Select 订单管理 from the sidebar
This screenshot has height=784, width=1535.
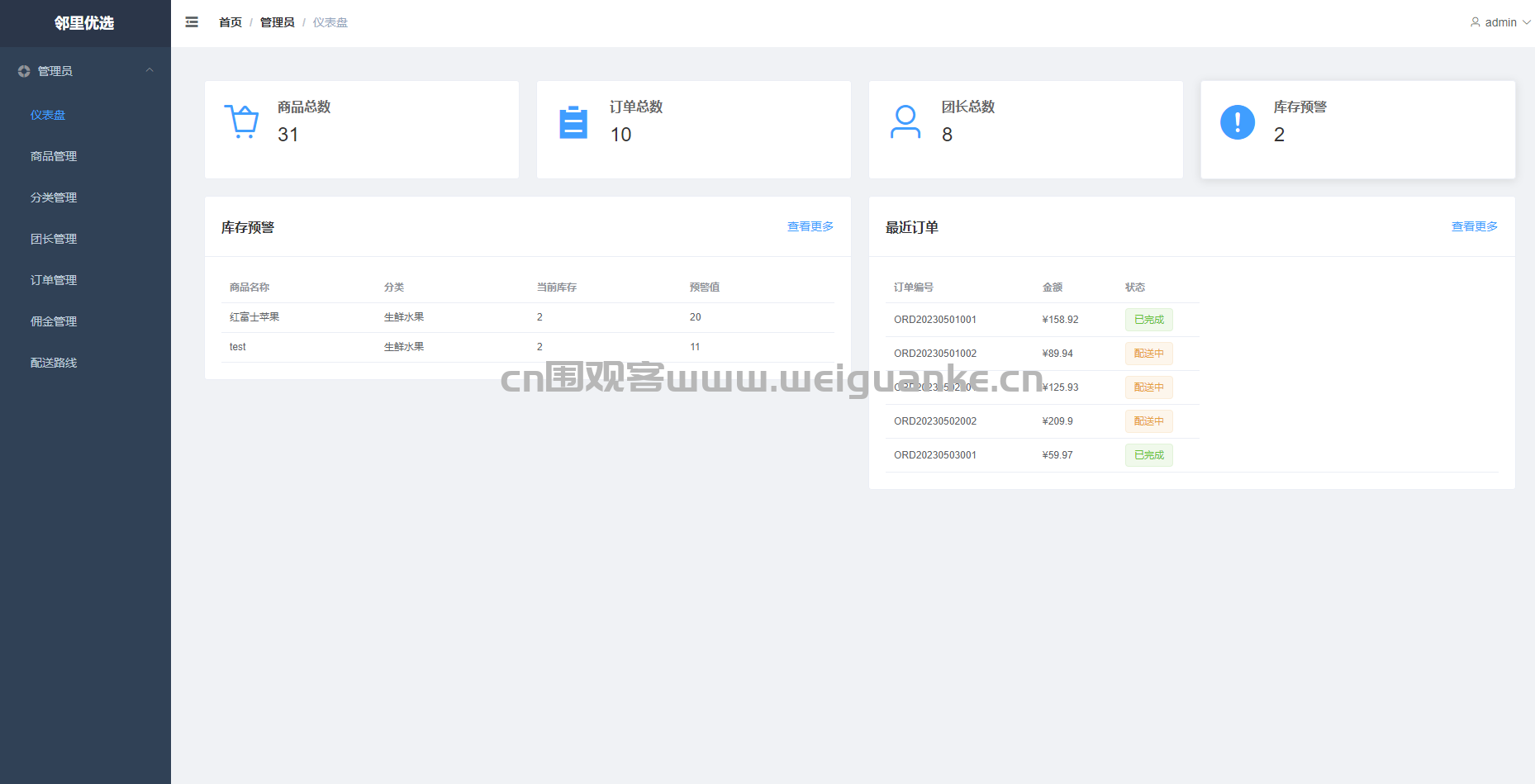[54, 280]
